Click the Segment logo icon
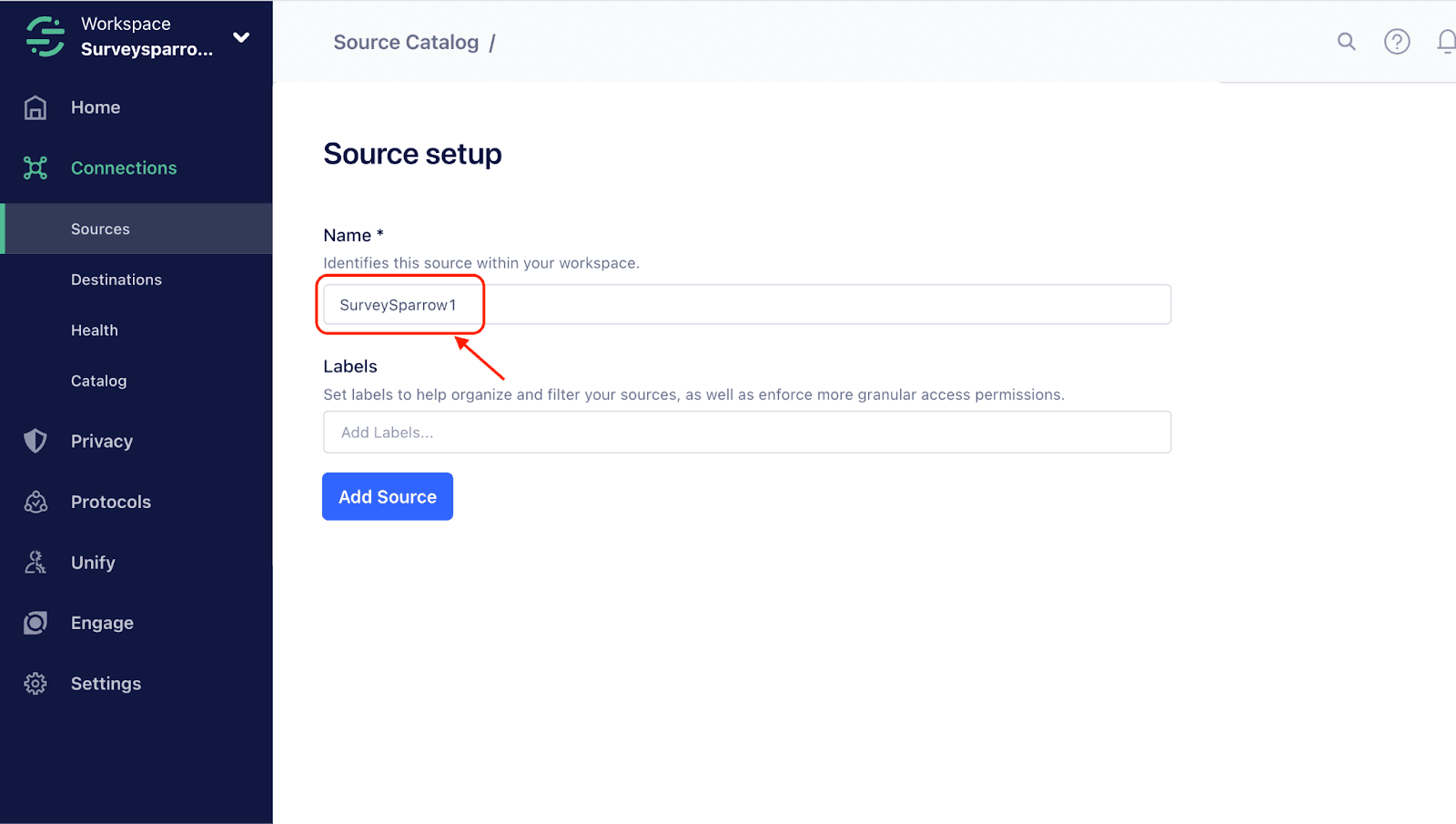 45,37
